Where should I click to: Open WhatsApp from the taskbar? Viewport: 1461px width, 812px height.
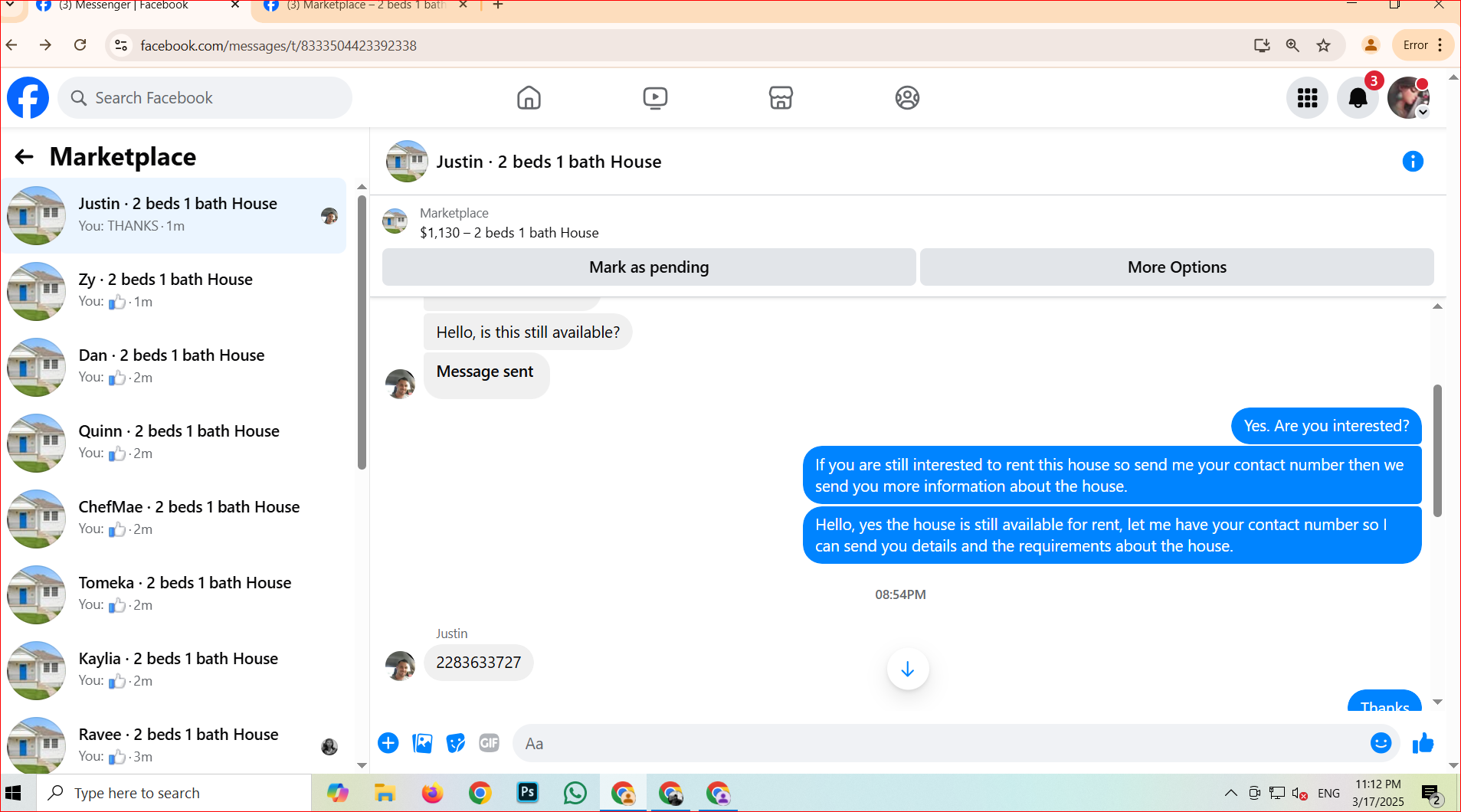point(575,793)
